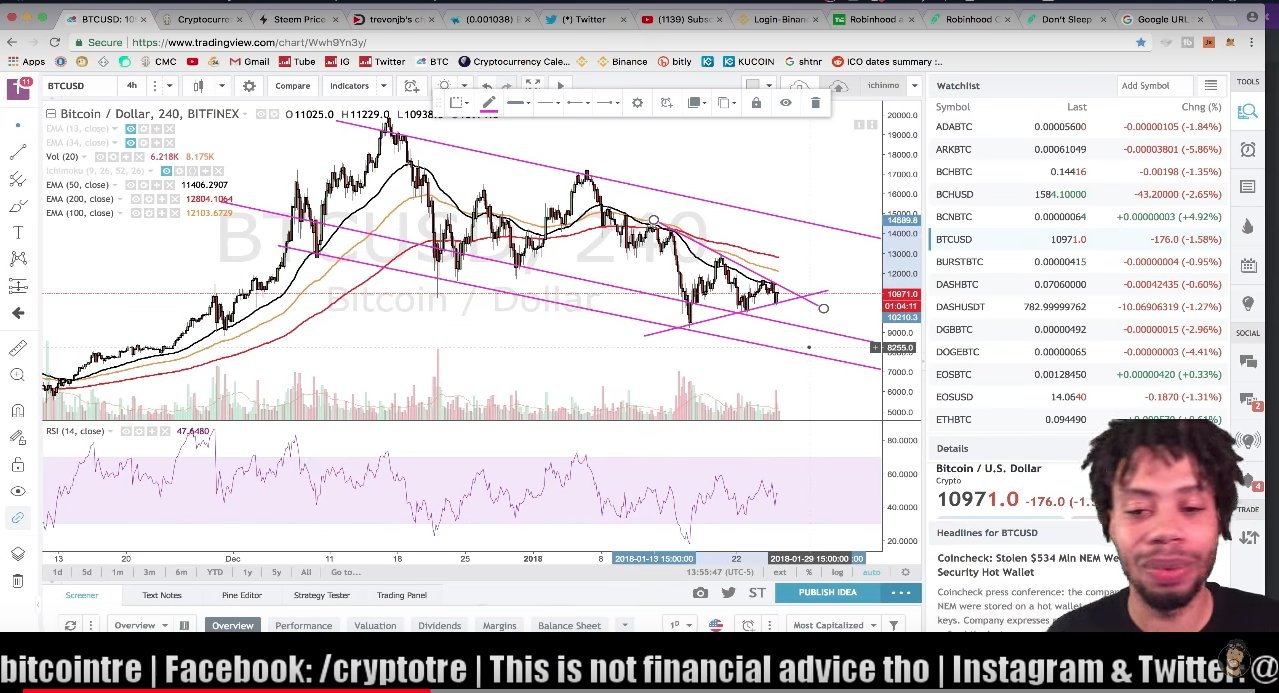Open the ideas lightbulb icon in right sidebar
1279x693 pixels.
[1248, 303]
